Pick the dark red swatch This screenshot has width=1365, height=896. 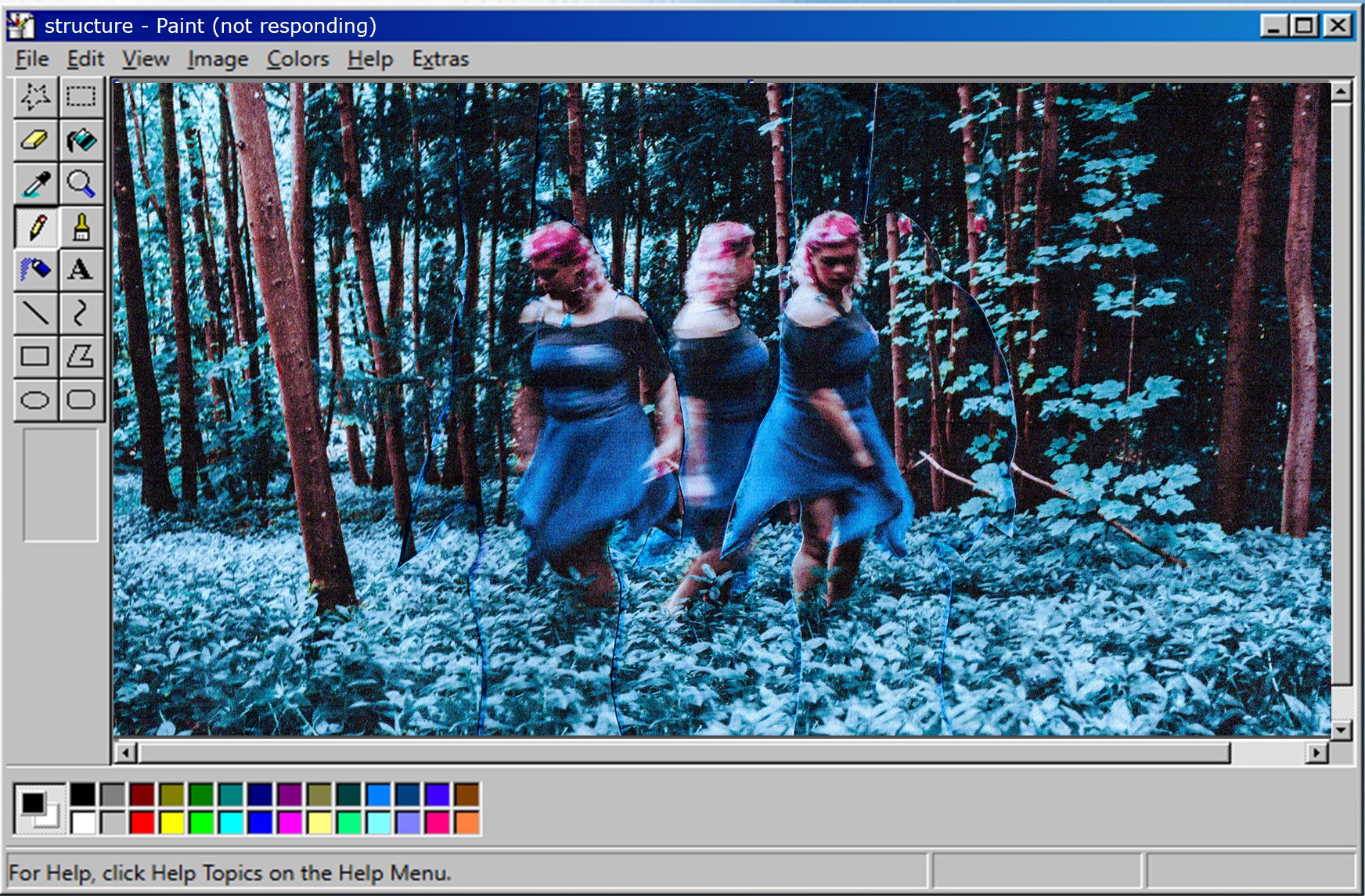(x=142, y=794)
